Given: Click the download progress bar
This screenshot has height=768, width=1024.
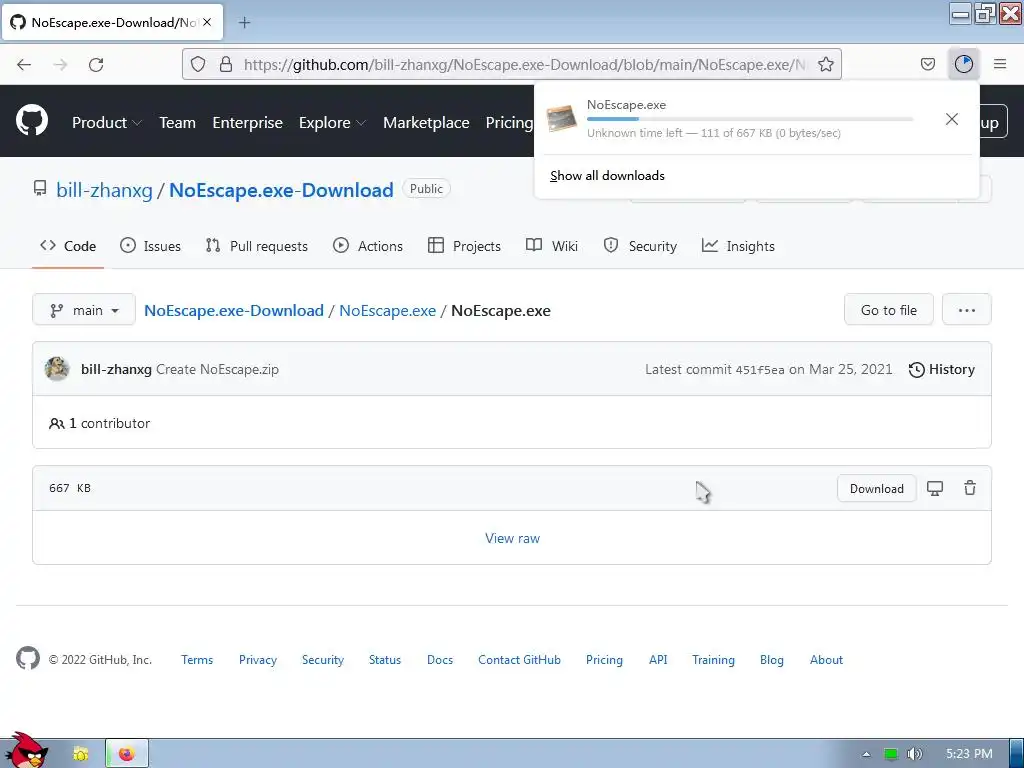Looking at the screenshot, I should [750, 119].
